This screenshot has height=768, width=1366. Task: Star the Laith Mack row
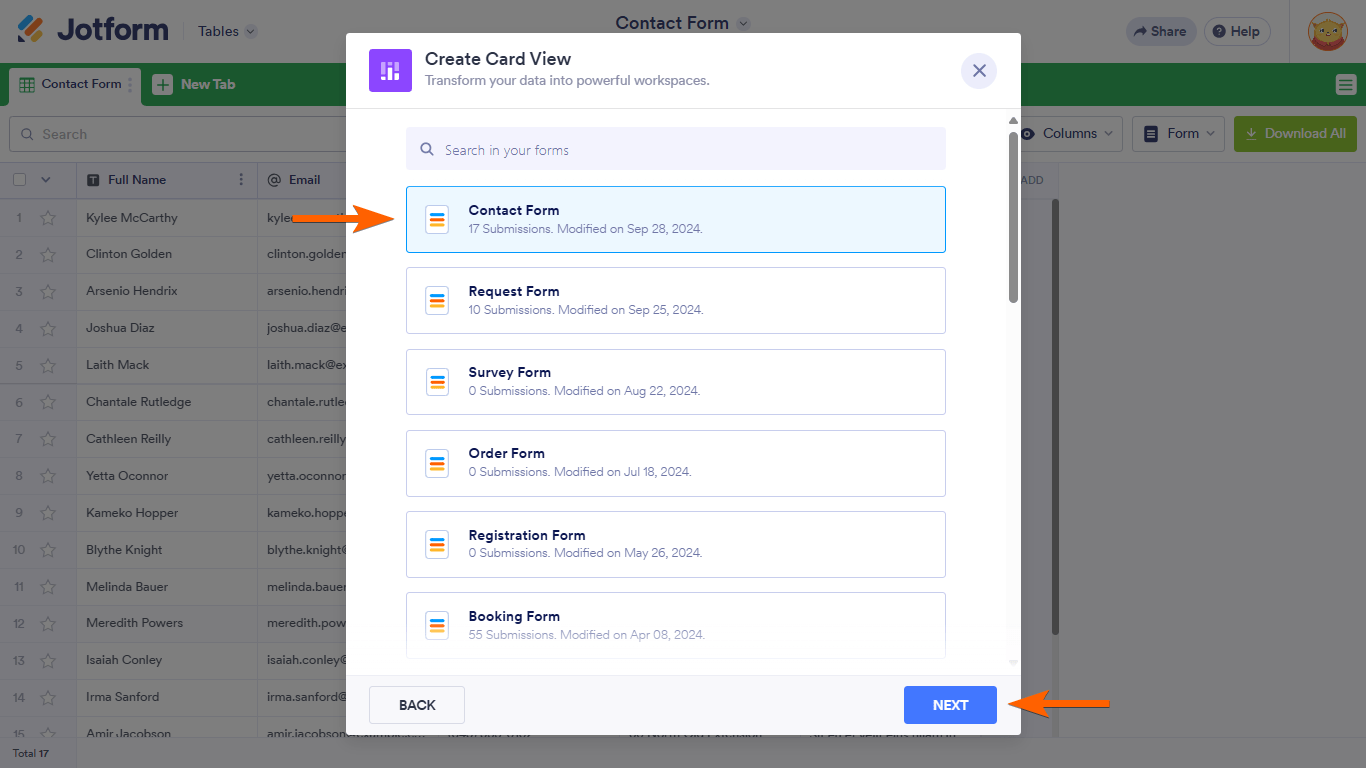click(47, 365)
